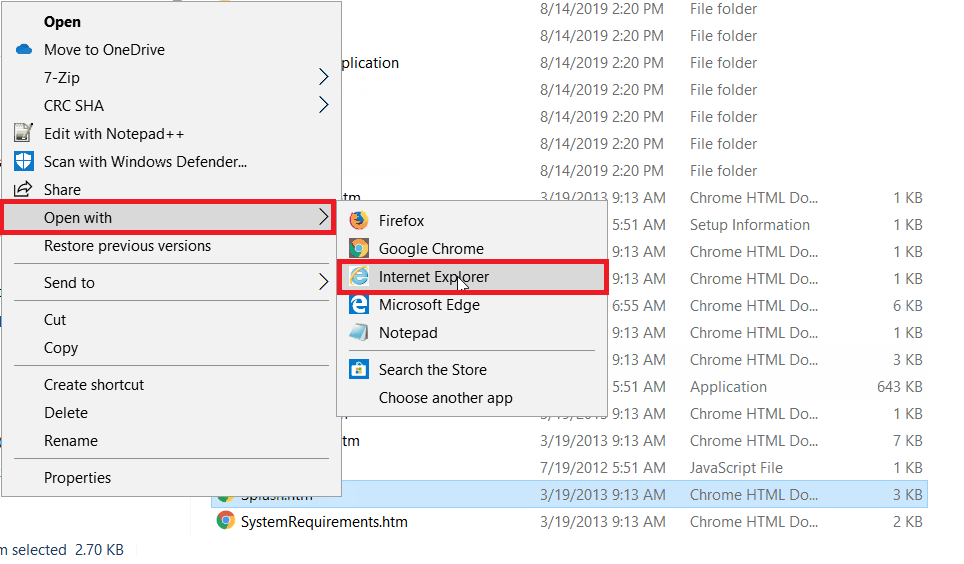Choose Create shortcut option
Viewport: 964px width, 564px height.
coord(94,385)
